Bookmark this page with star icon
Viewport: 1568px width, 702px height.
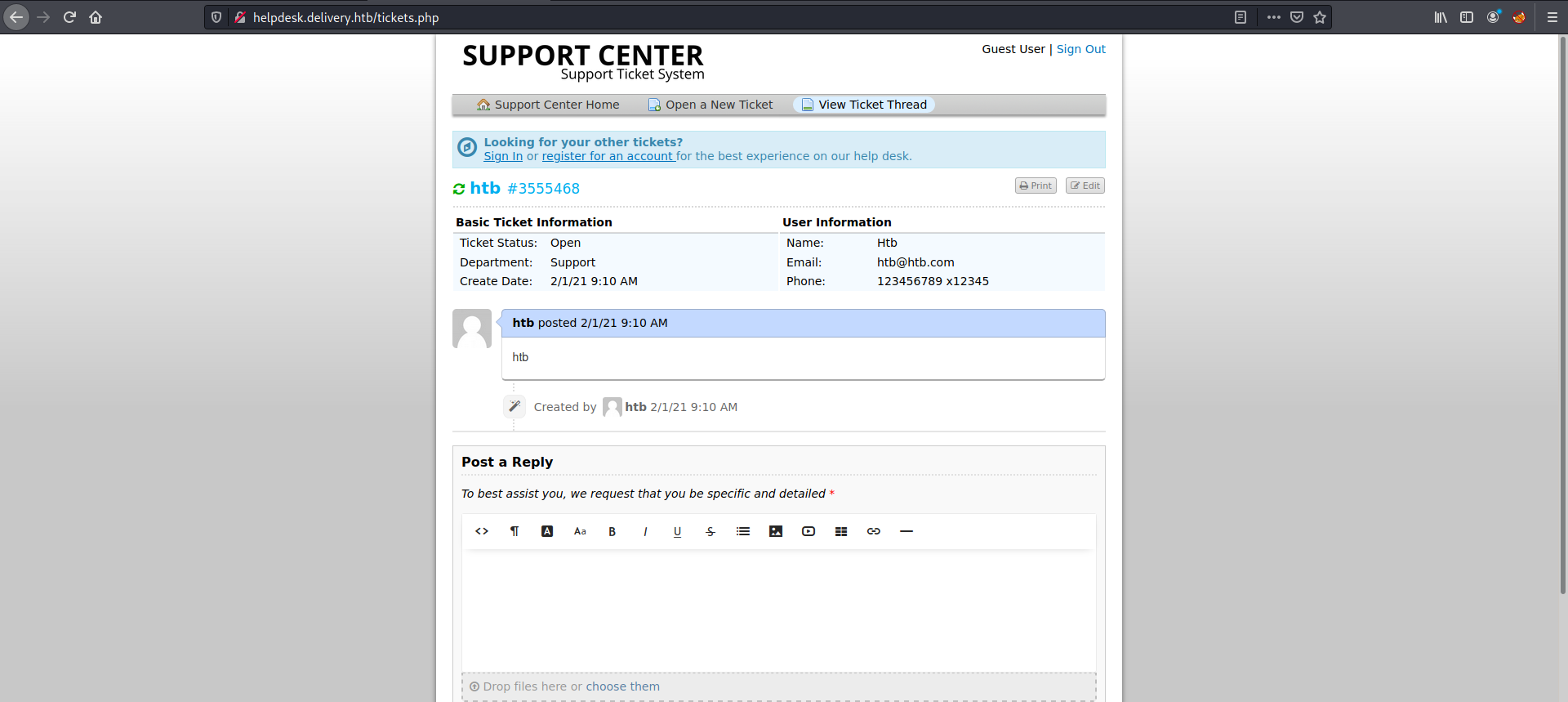point(1320,17)
